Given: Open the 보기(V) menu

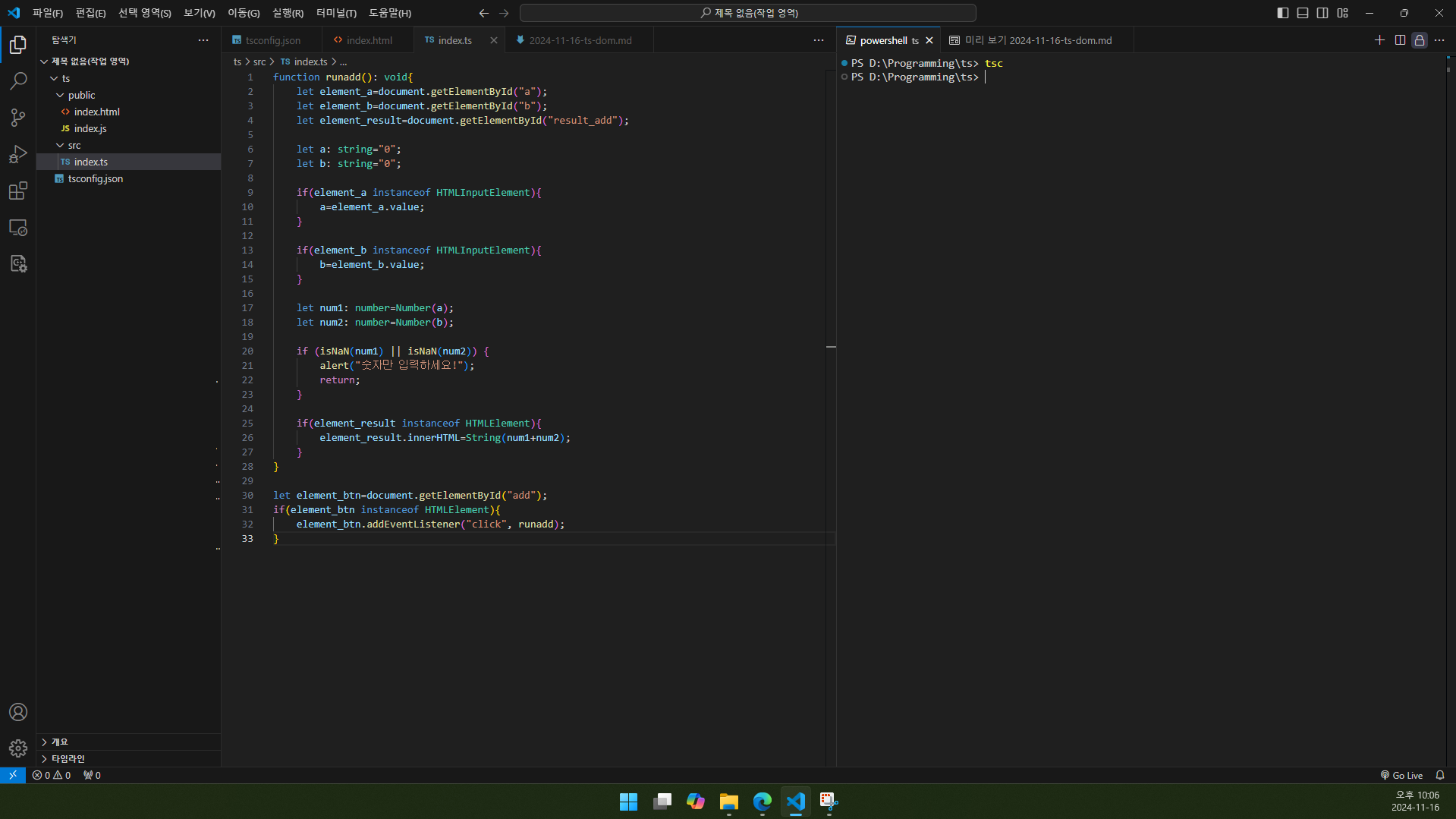Looking at the screenshot, I should pos(200,13).
